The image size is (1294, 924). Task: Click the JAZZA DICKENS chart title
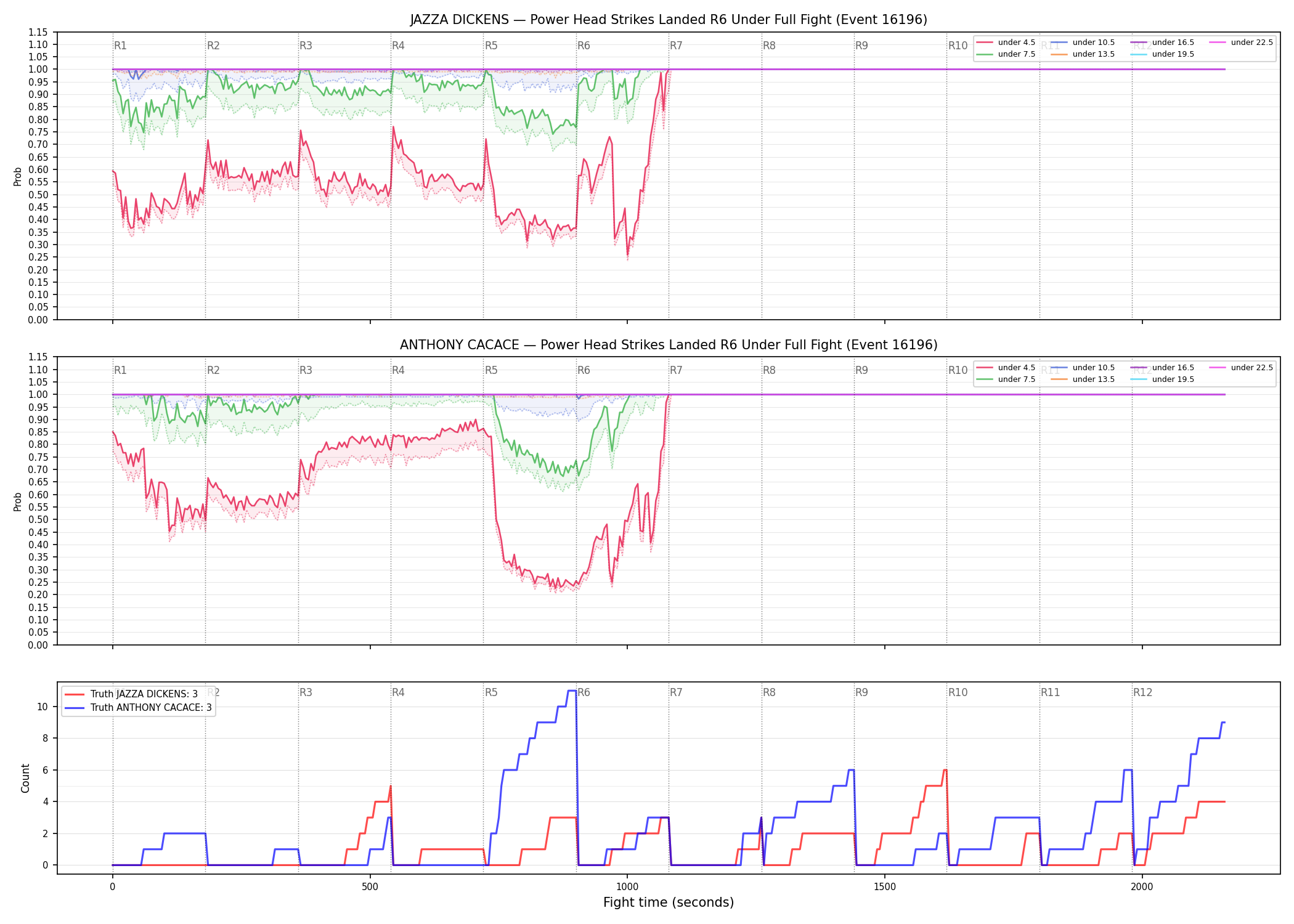[669, 20]
